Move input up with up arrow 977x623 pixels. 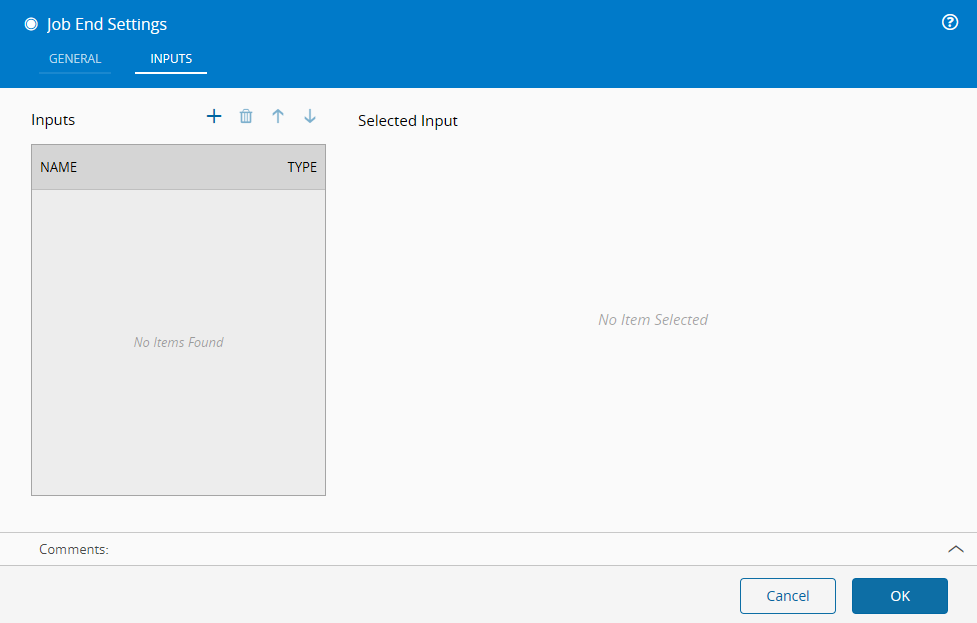click(278, 117)
